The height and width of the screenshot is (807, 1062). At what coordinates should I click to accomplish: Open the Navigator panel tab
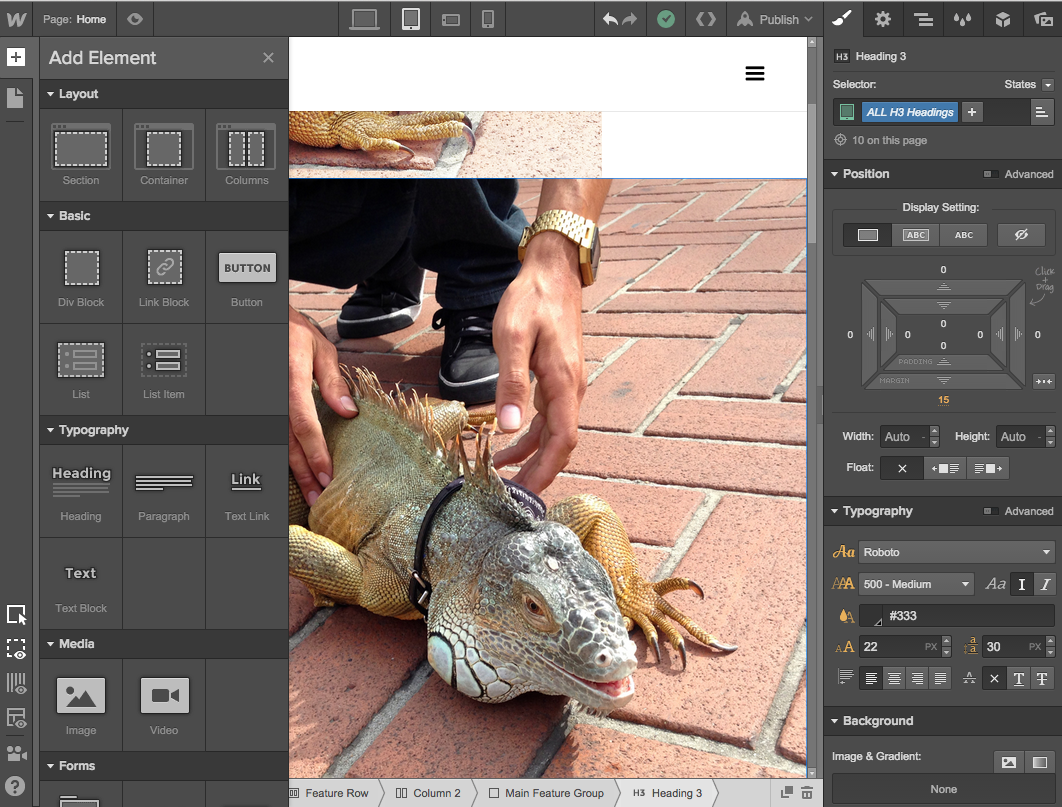tap(923, 19)
